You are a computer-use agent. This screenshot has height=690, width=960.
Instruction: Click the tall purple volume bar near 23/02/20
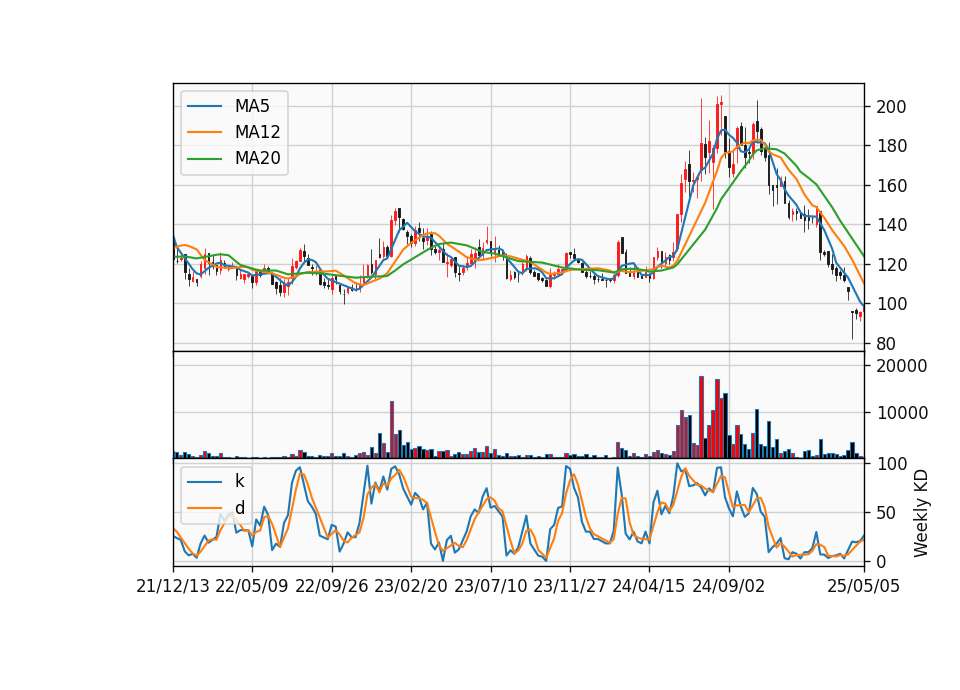392,430
